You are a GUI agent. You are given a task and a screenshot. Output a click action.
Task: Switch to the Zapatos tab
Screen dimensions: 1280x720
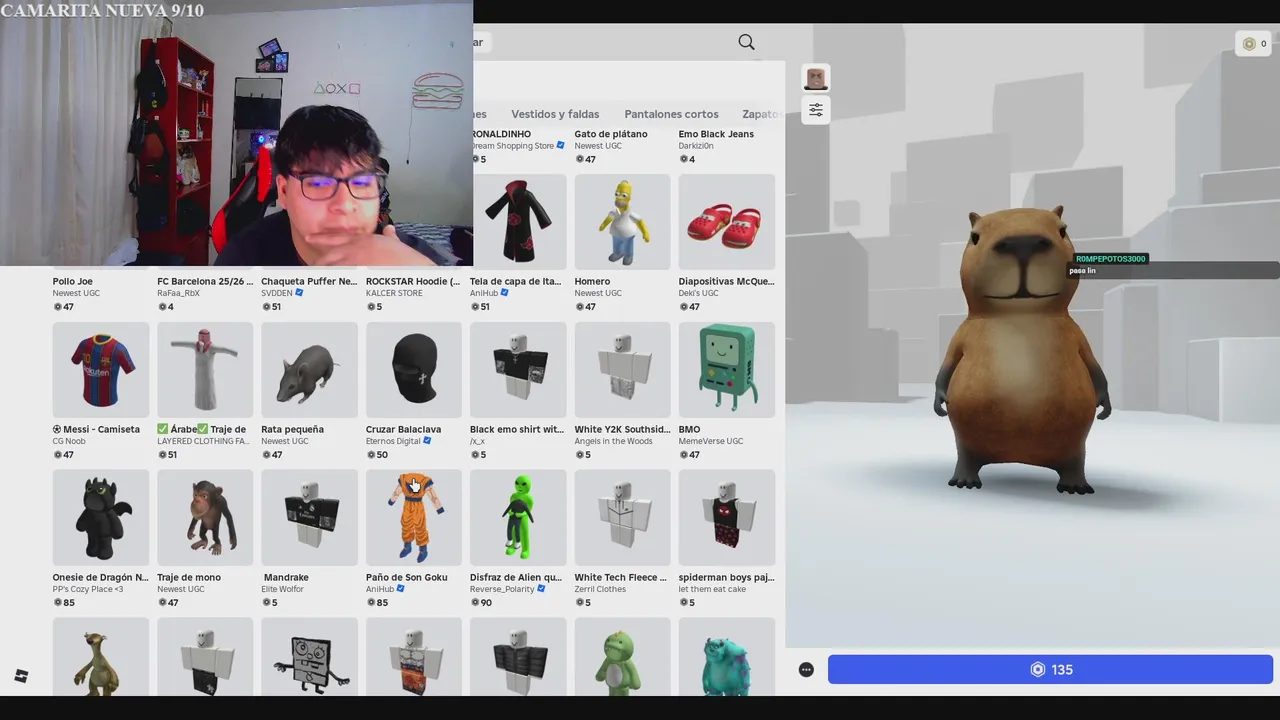point(761,114)
